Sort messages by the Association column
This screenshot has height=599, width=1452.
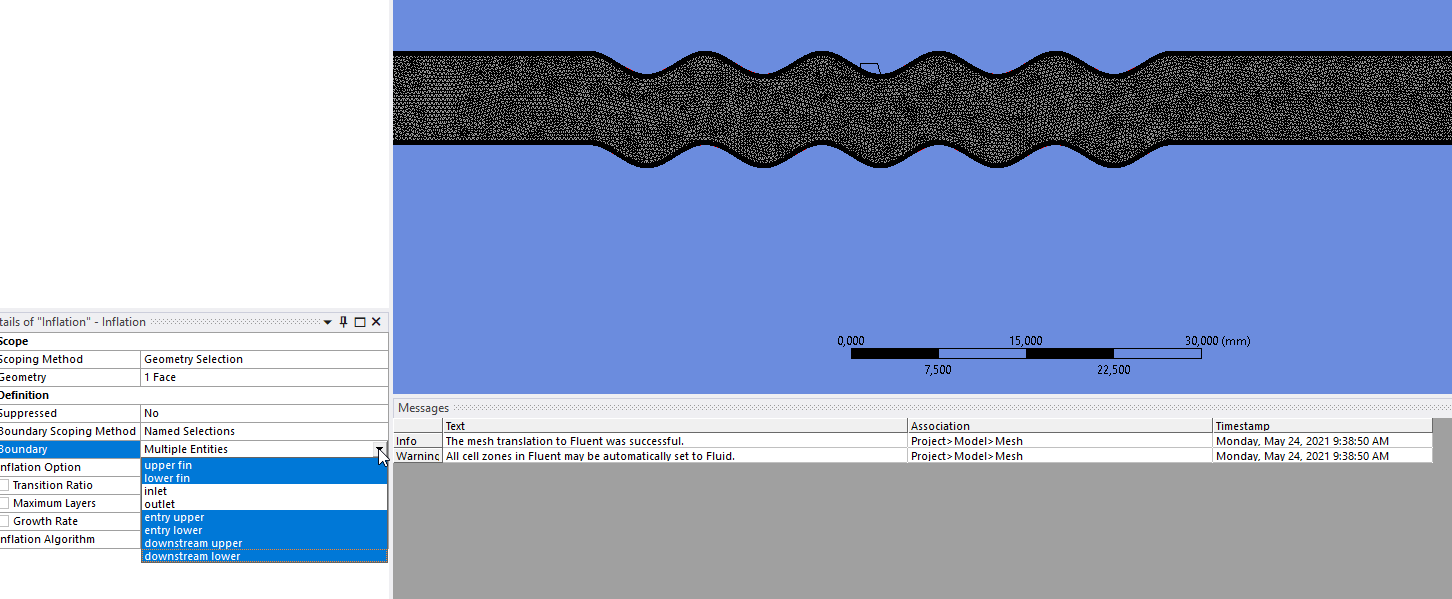(1058, 426)
